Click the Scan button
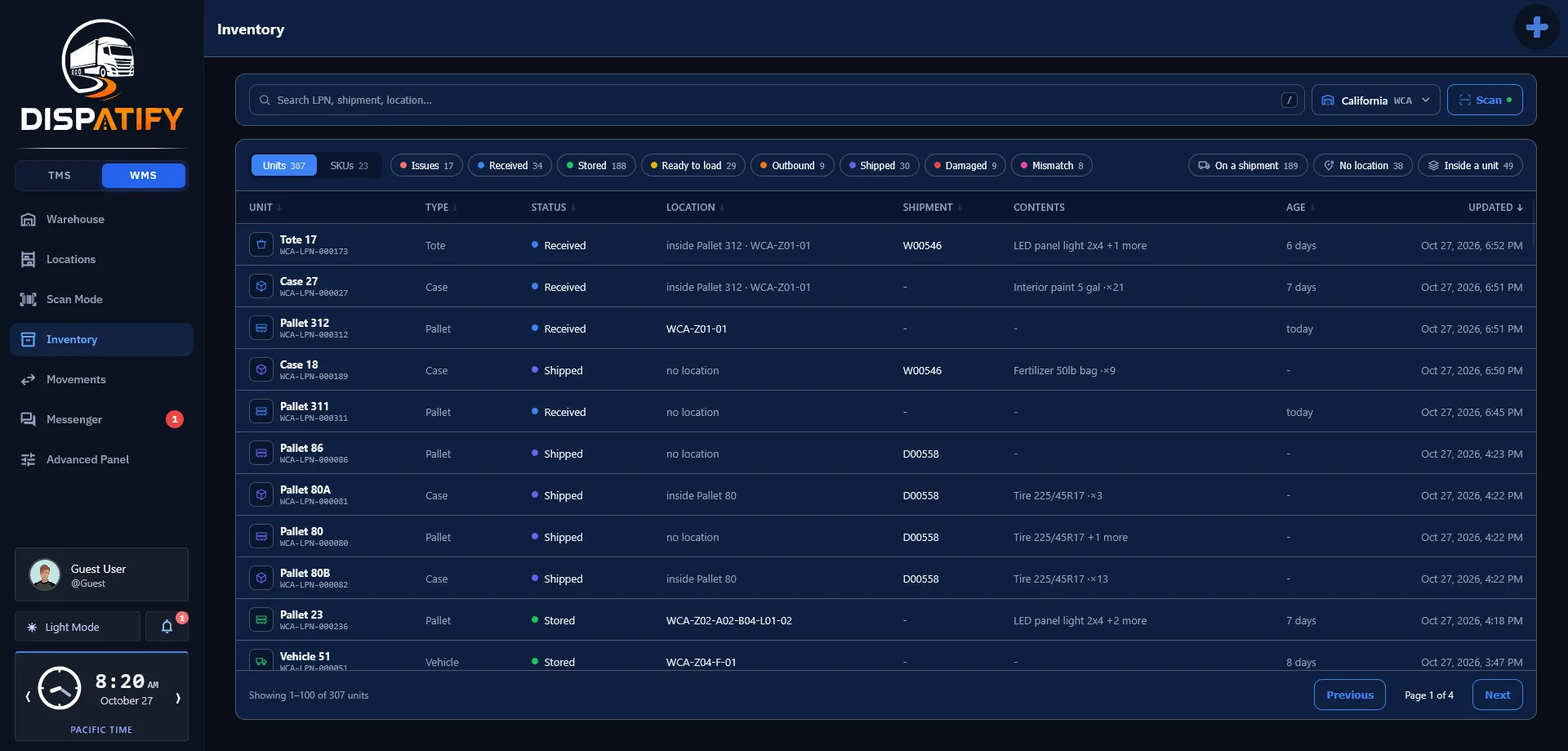The width and height of the screenshot is (1568, 751). (1485, 100)
